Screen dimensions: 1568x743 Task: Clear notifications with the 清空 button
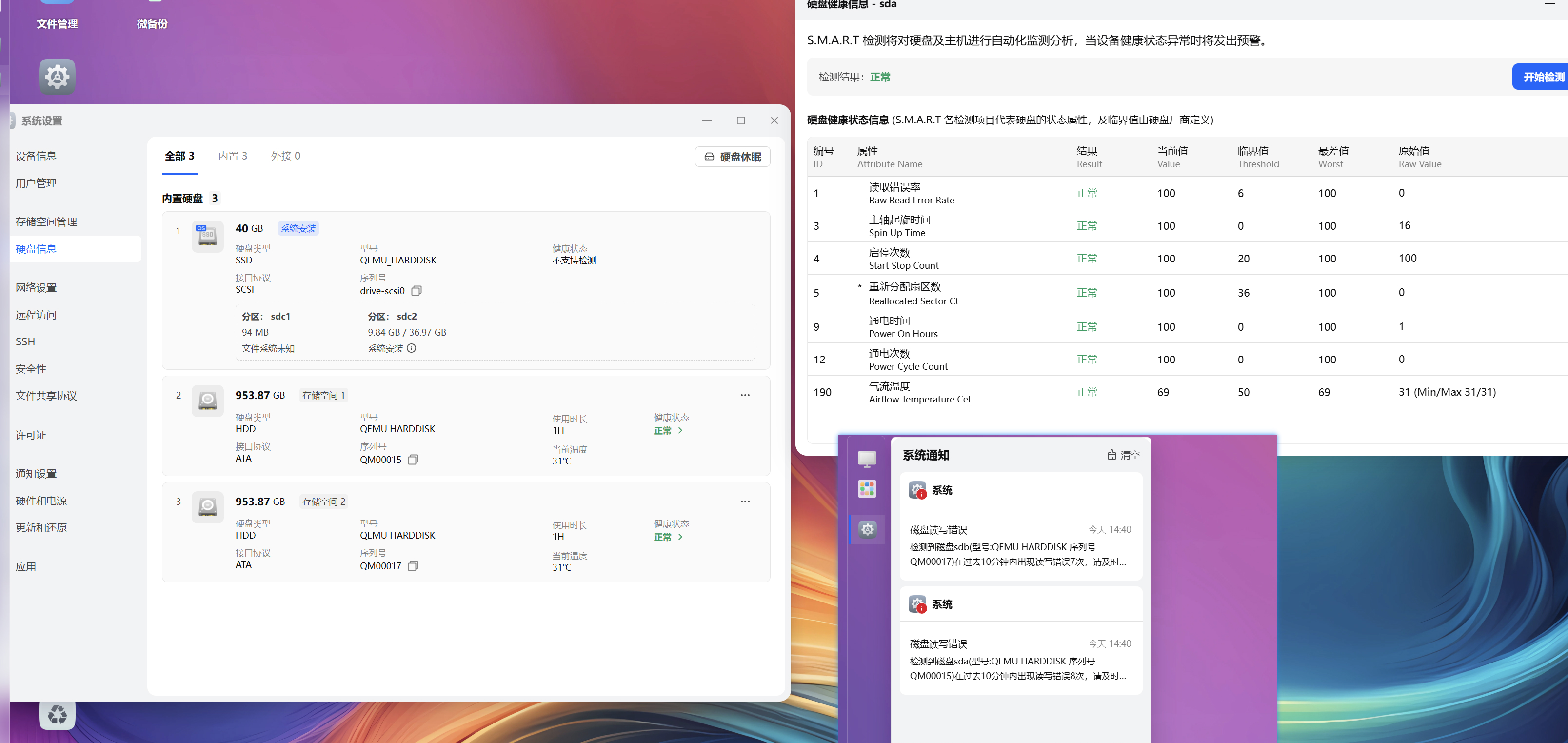[x=1123, y=455]
